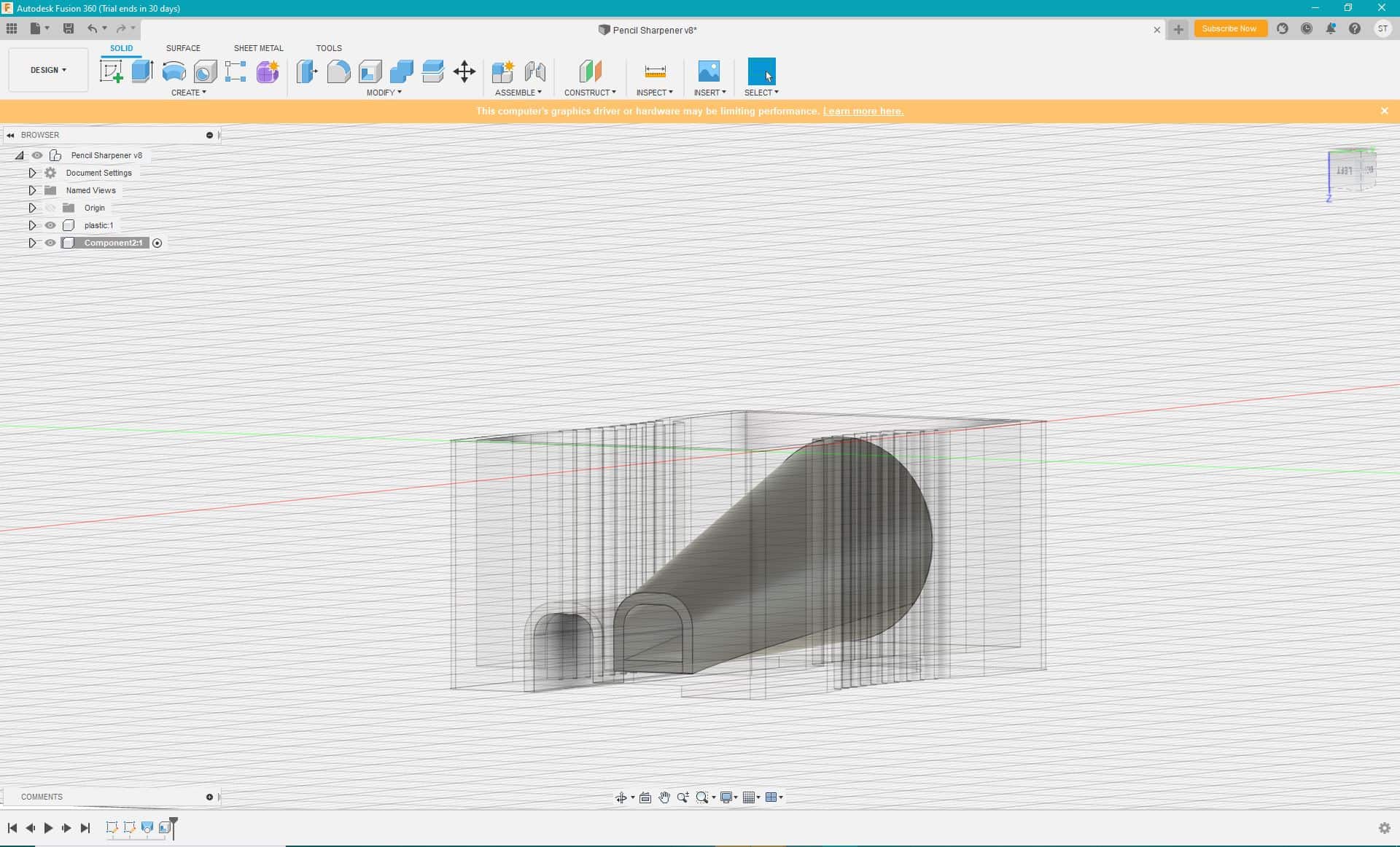
Task: Toggle visibility of plastic:1 component
Action: click(50, 225)
